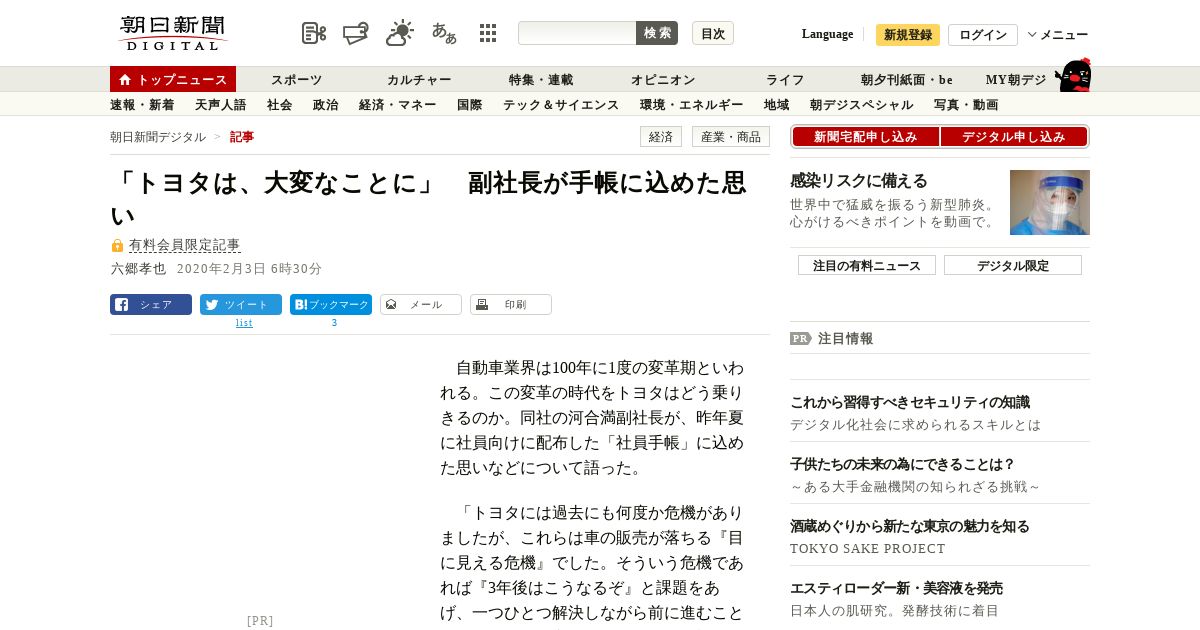Click the coupon tickets icon in header
The image size is (1200, 630).
(356, 33)
